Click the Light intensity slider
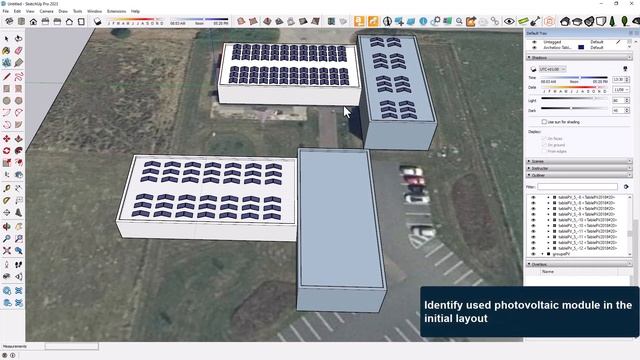 (574, 98)
